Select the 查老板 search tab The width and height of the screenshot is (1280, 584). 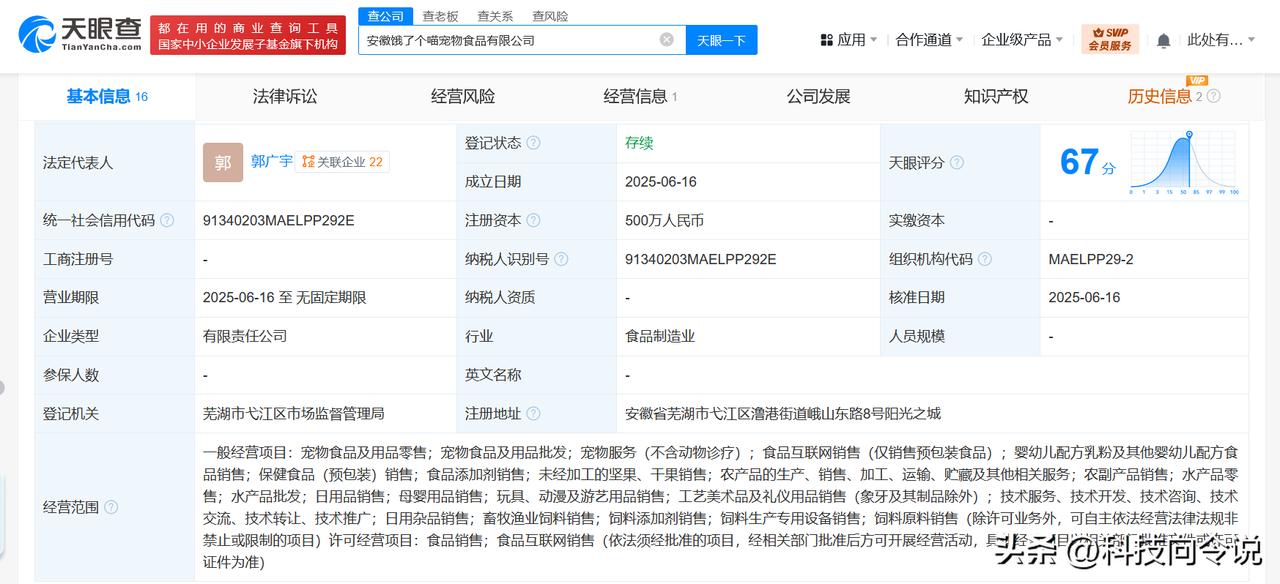[x=440, y=16]
